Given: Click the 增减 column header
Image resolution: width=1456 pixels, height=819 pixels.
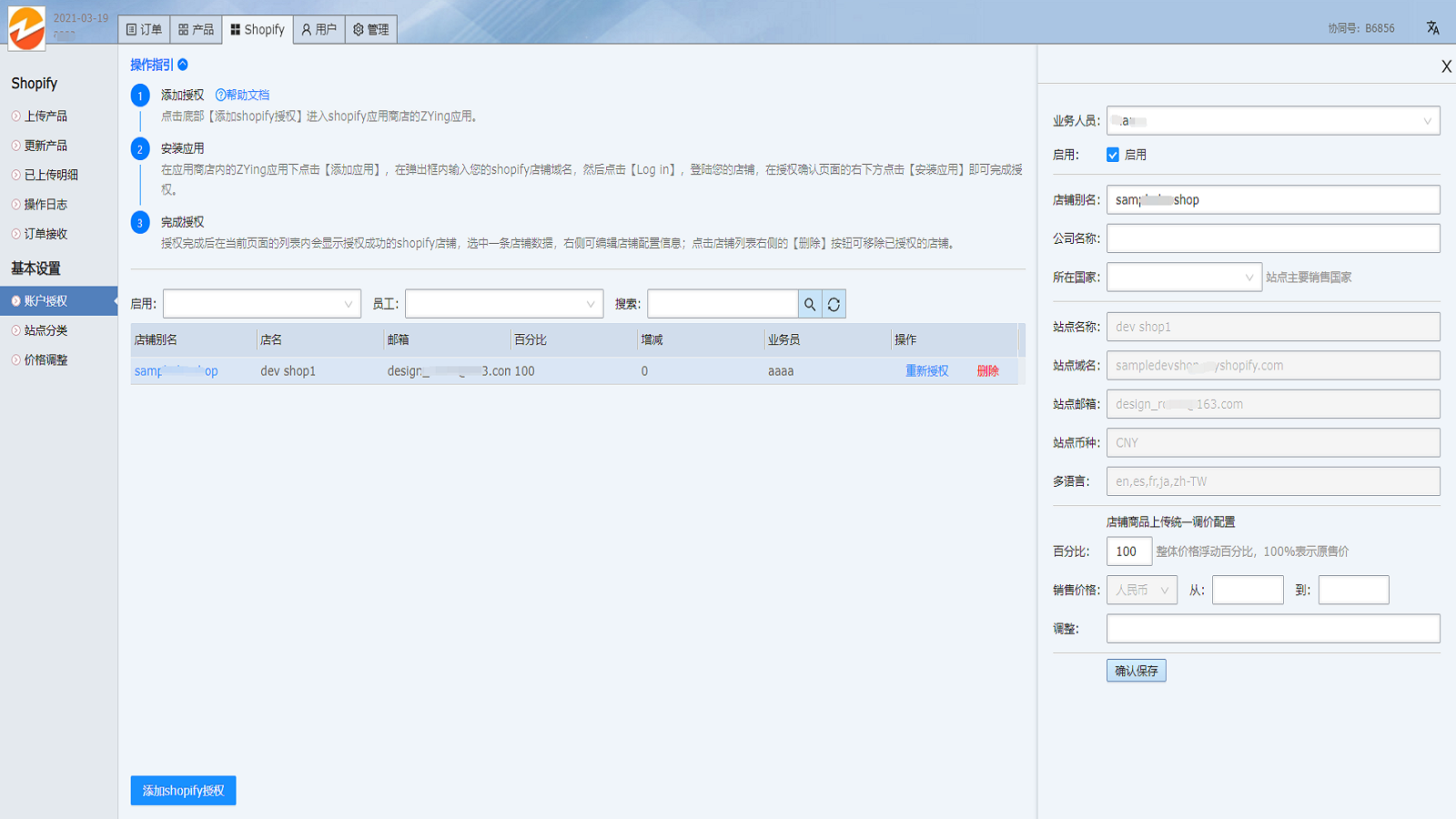Looking at the screenshot, I should pyautogui.click(x=652, y=339).
